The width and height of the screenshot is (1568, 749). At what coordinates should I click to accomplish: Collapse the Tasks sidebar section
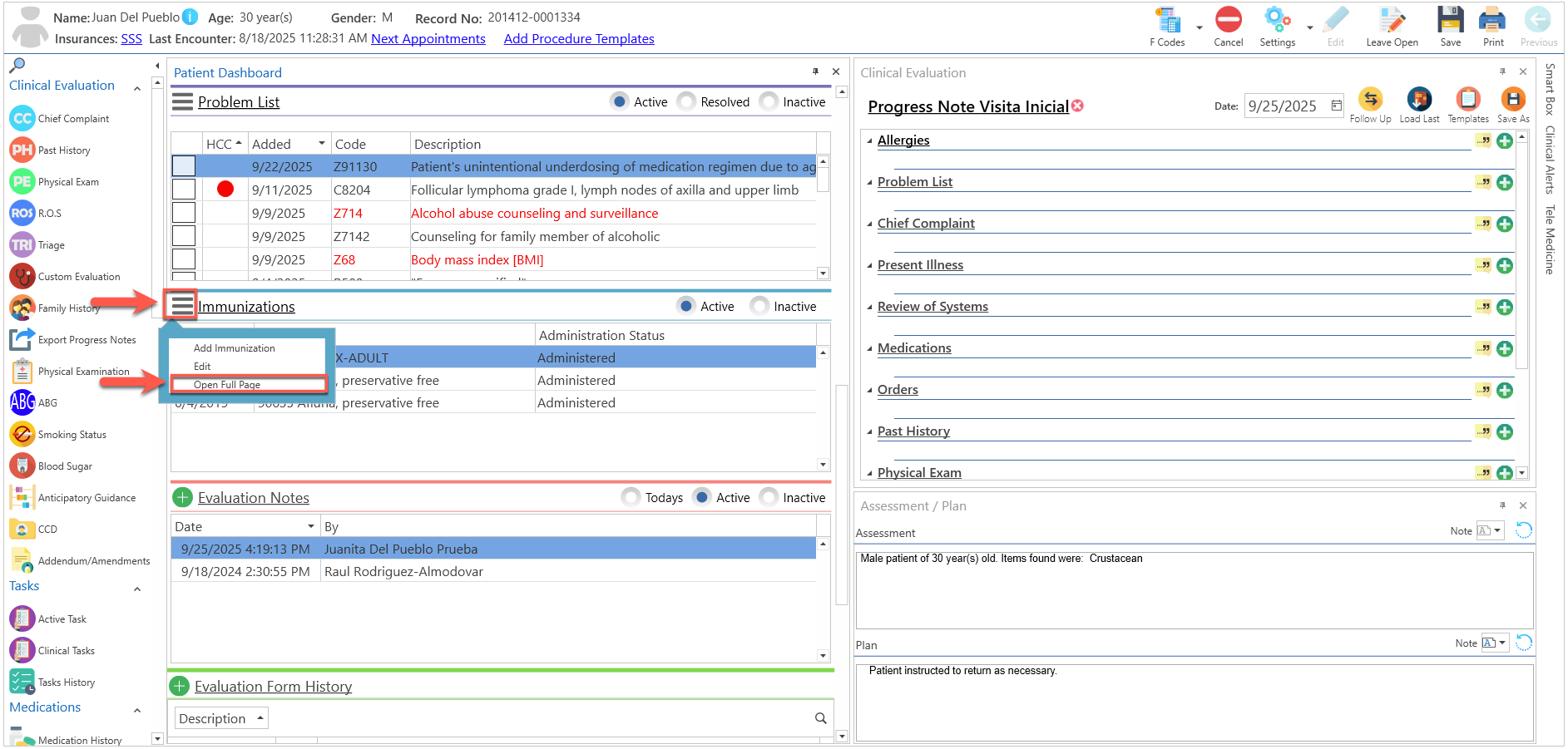click(x=137, y=589)
